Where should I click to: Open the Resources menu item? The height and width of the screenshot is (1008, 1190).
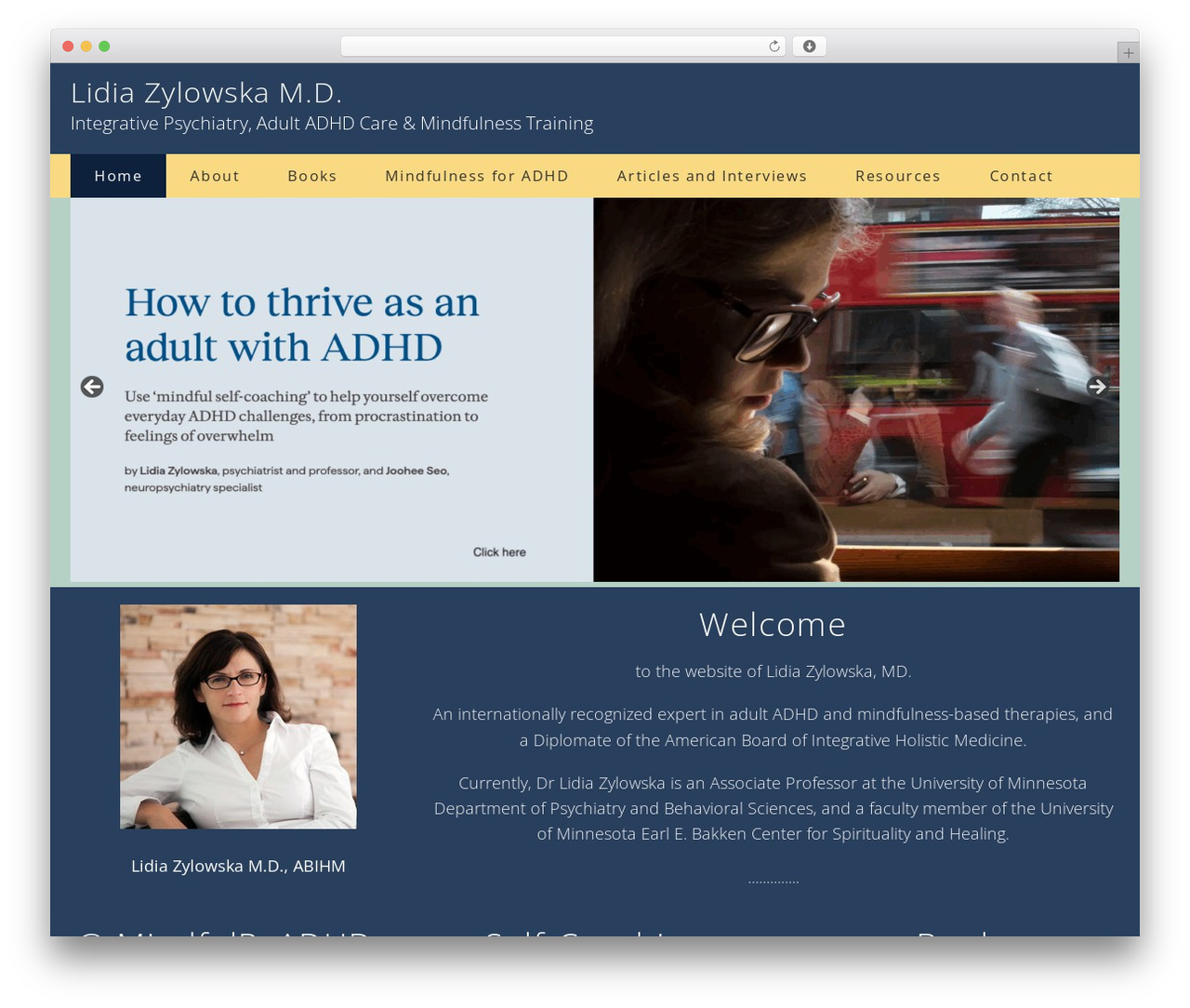[898, 176]
